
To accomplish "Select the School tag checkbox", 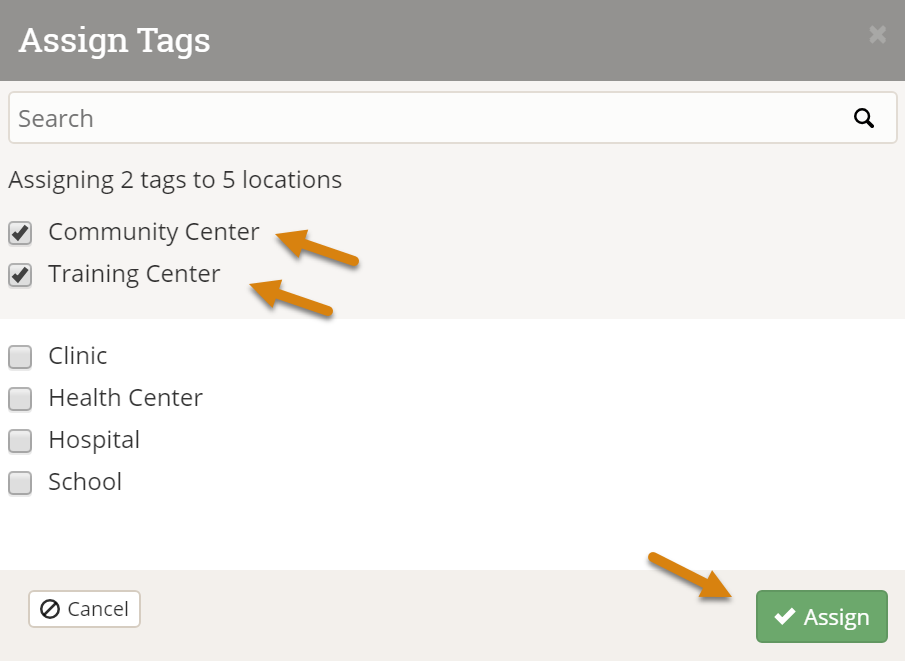I will tap(20, 483).
